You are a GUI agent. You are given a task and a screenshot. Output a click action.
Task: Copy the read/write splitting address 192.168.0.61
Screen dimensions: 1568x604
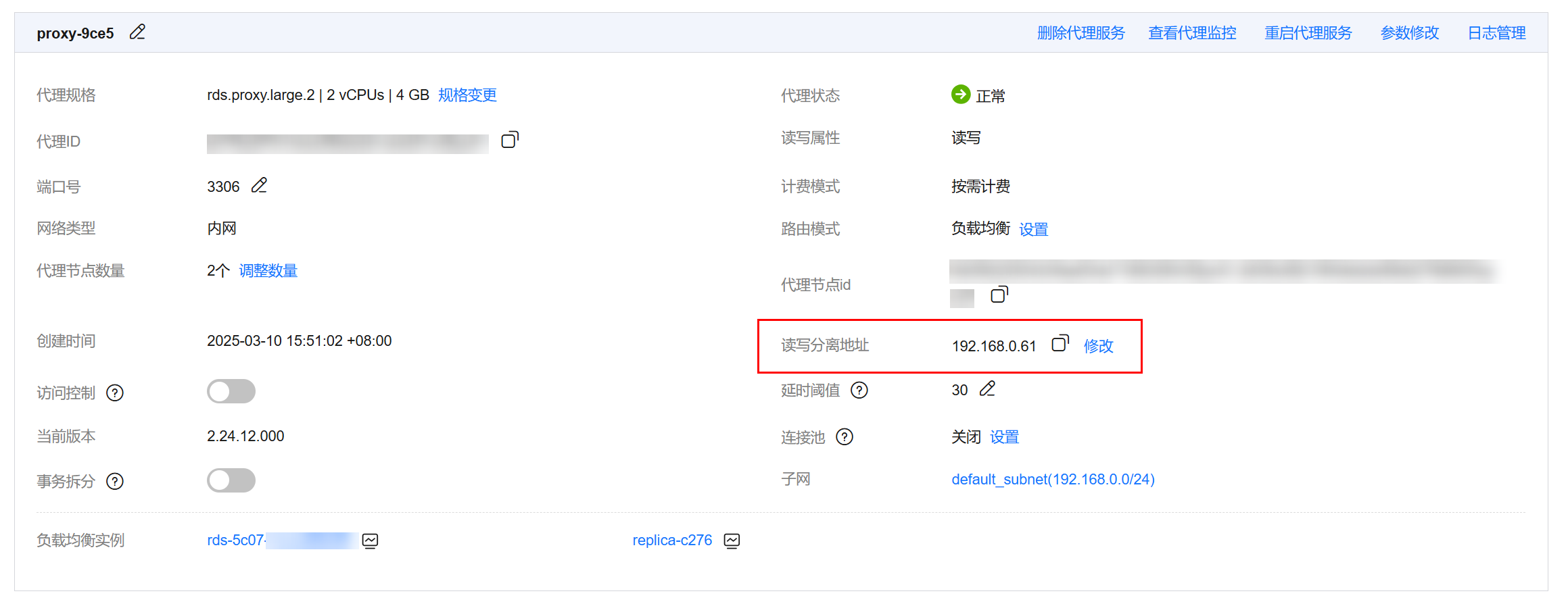(x=1060, y=344)
